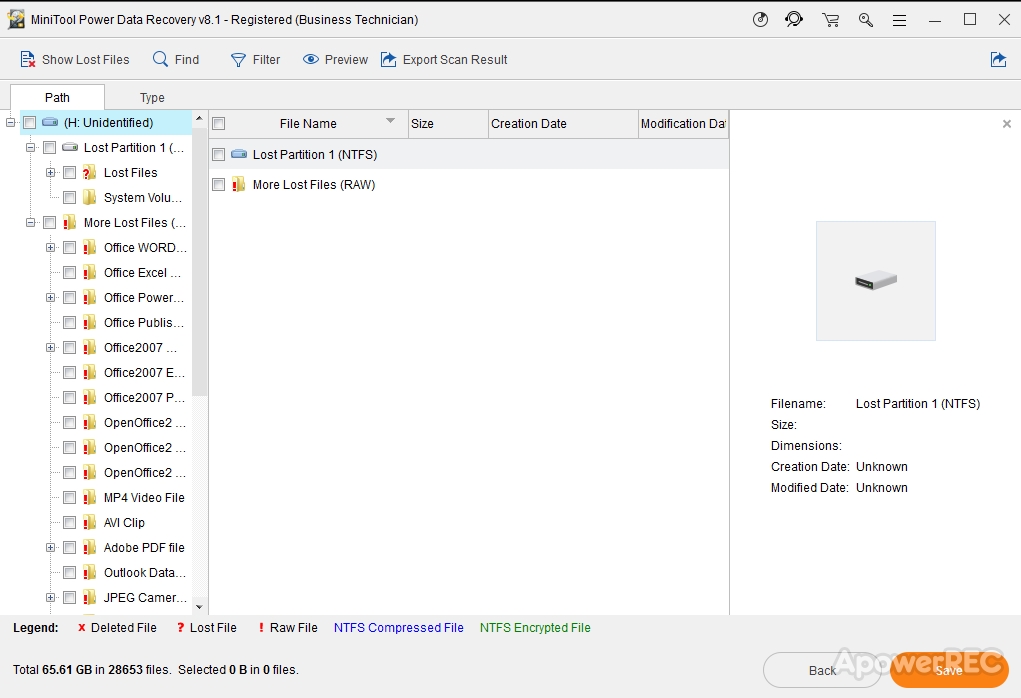
Task: Click the register key icon
Action: [x=865, y=20]
